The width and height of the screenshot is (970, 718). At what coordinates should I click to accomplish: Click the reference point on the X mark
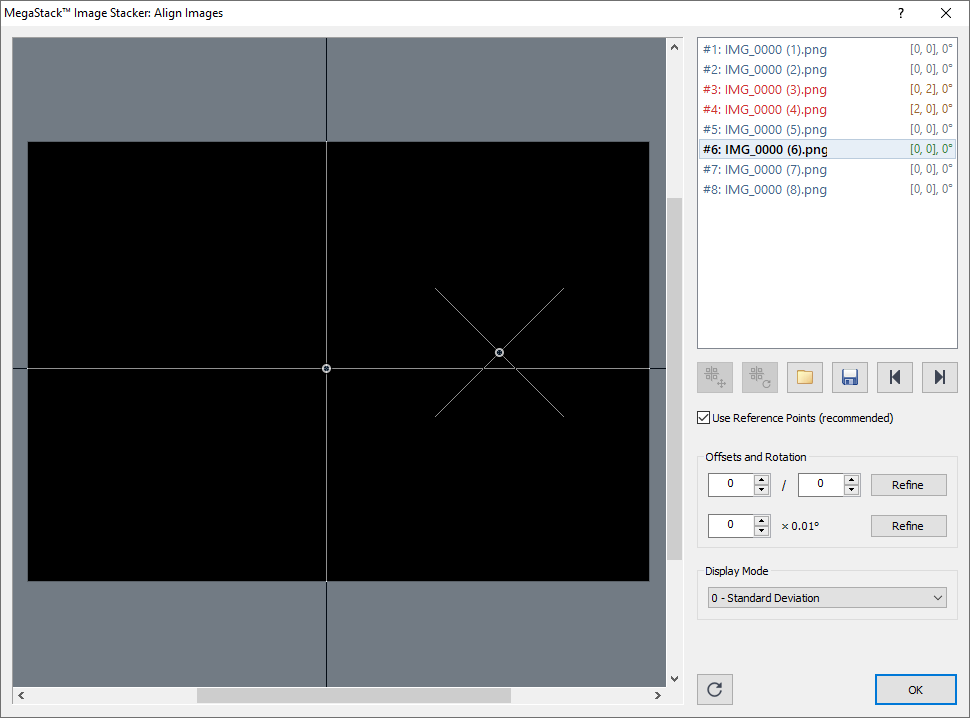click(499, 352)
